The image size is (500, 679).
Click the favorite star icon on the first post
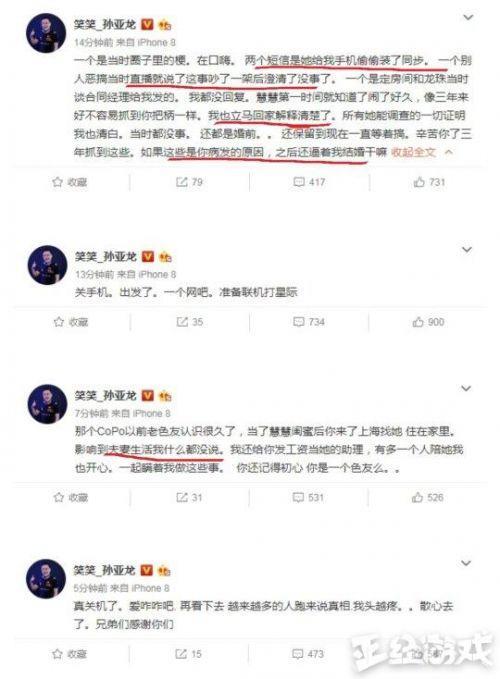58,182
